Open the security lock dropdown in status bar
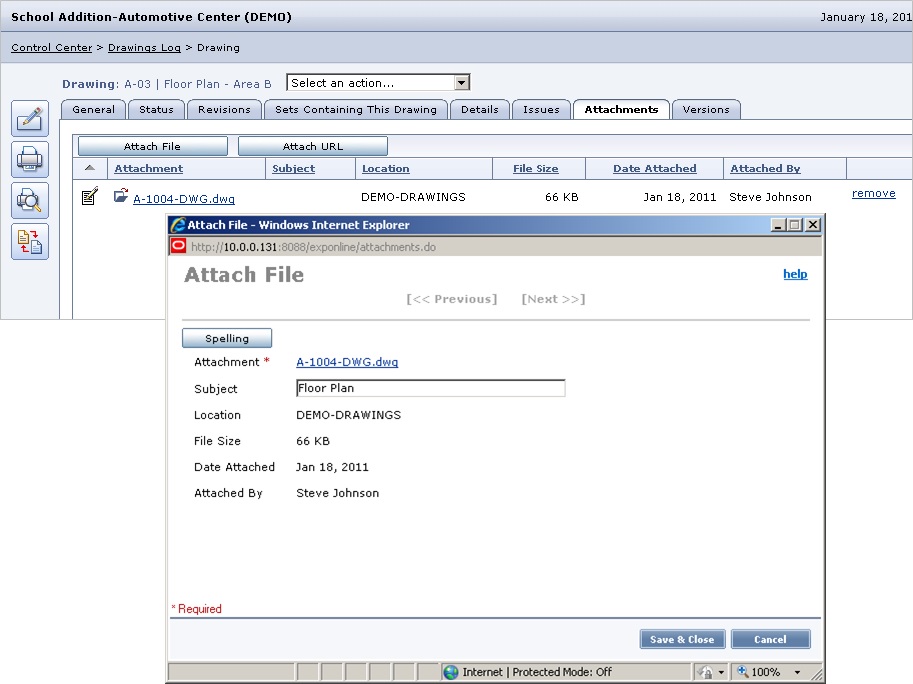This screenshot has height=684, width=913. [x=720, y=672]
